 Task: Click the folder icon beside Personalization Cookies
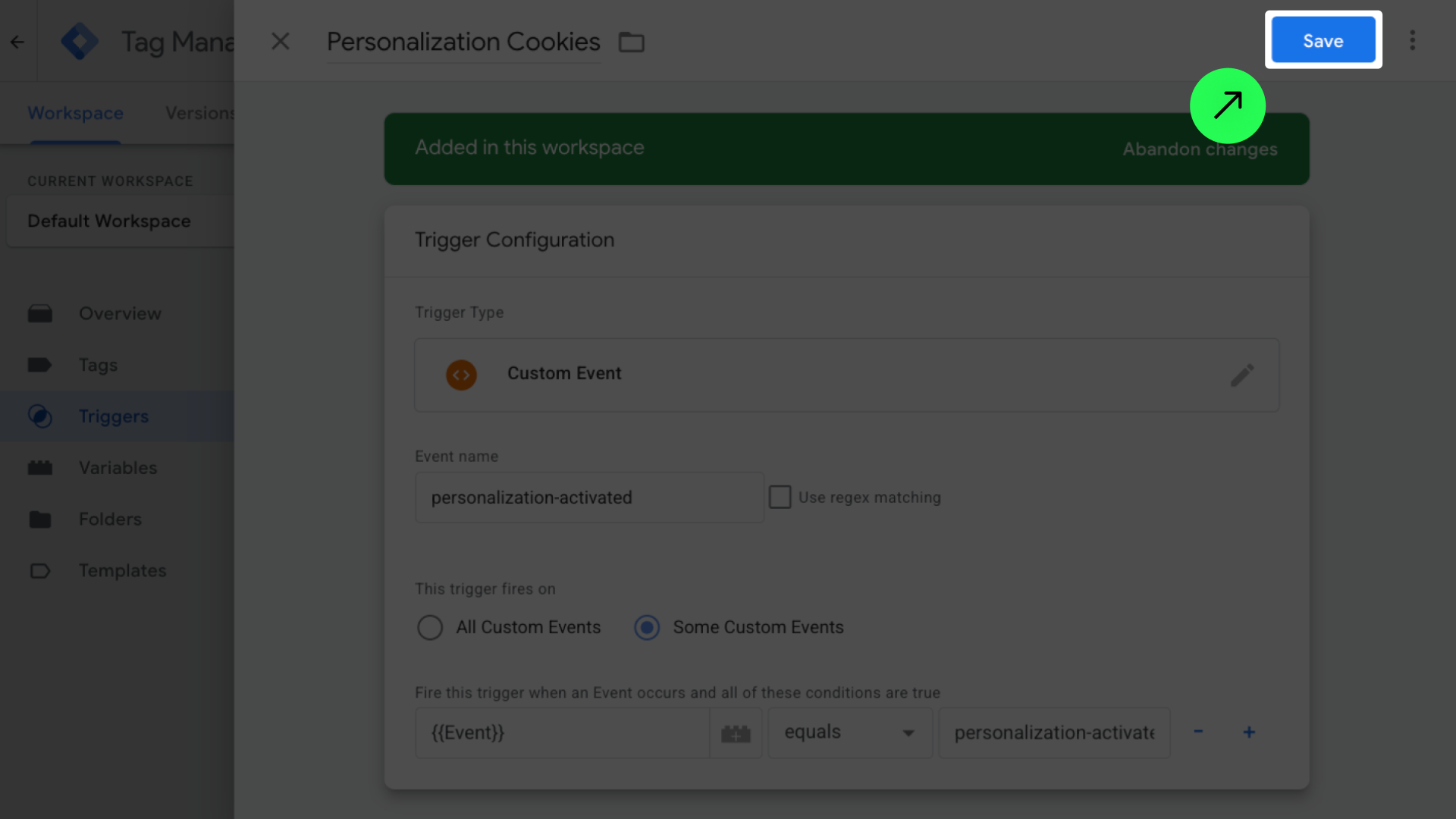coord(632,42)
